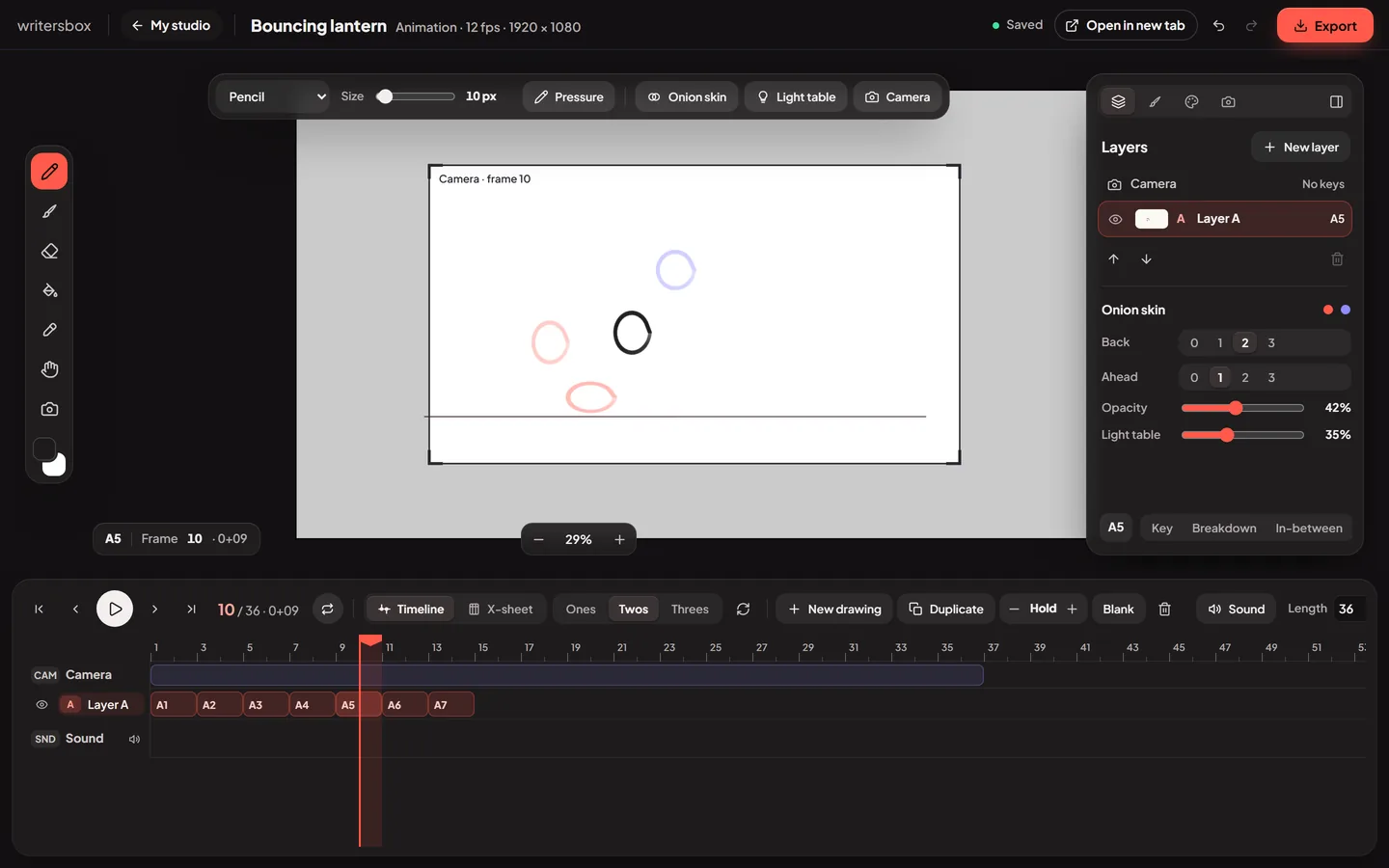Screen dimensions: 1389x868
Task: Adjust the onion skin Opacity slider
Action: (x=1242, y=408)
